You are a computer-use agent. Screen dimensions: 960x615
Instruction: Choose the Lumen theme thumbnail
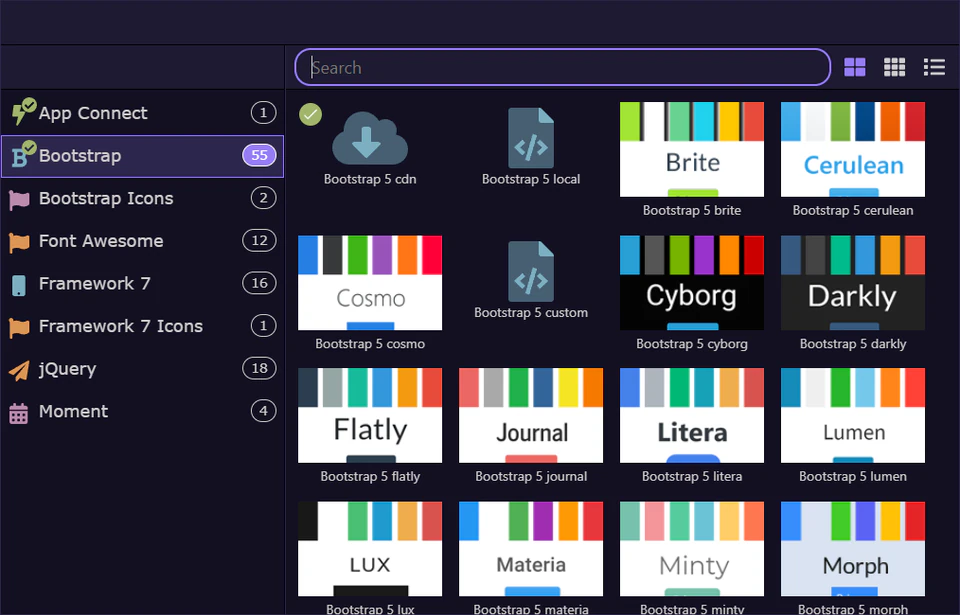tap(853, 415)
